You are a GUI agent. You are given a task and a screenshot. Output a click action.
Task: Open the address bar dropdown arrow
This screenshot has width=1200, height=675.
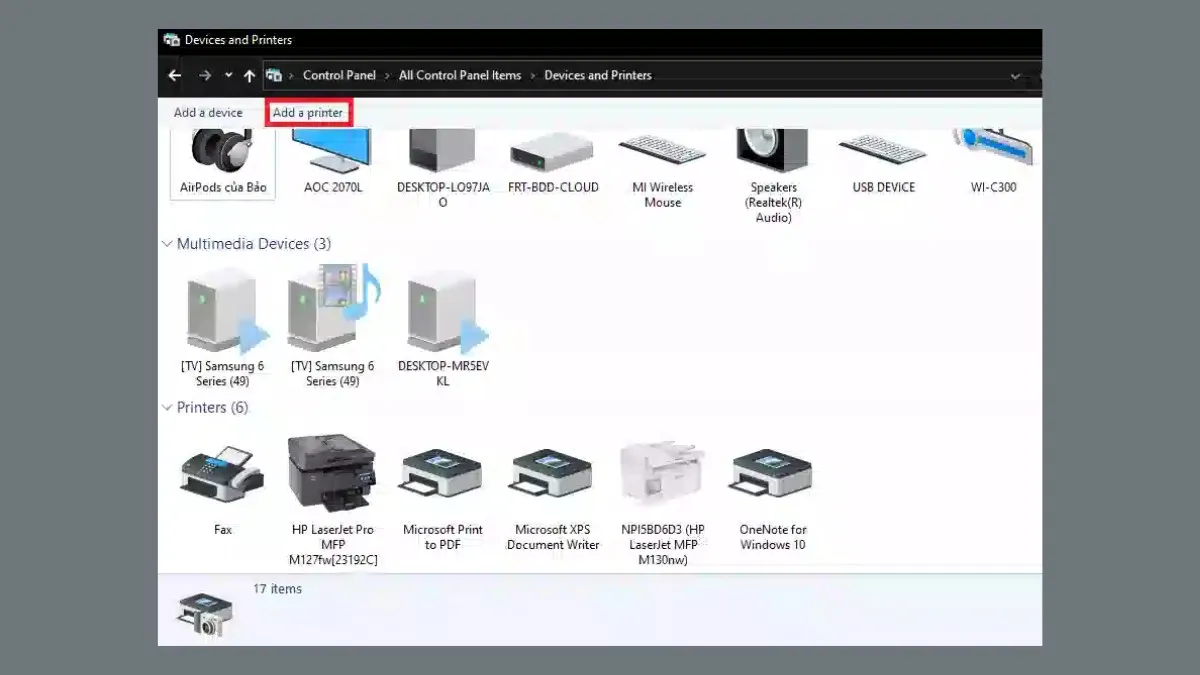click(x=1015, y=75)
